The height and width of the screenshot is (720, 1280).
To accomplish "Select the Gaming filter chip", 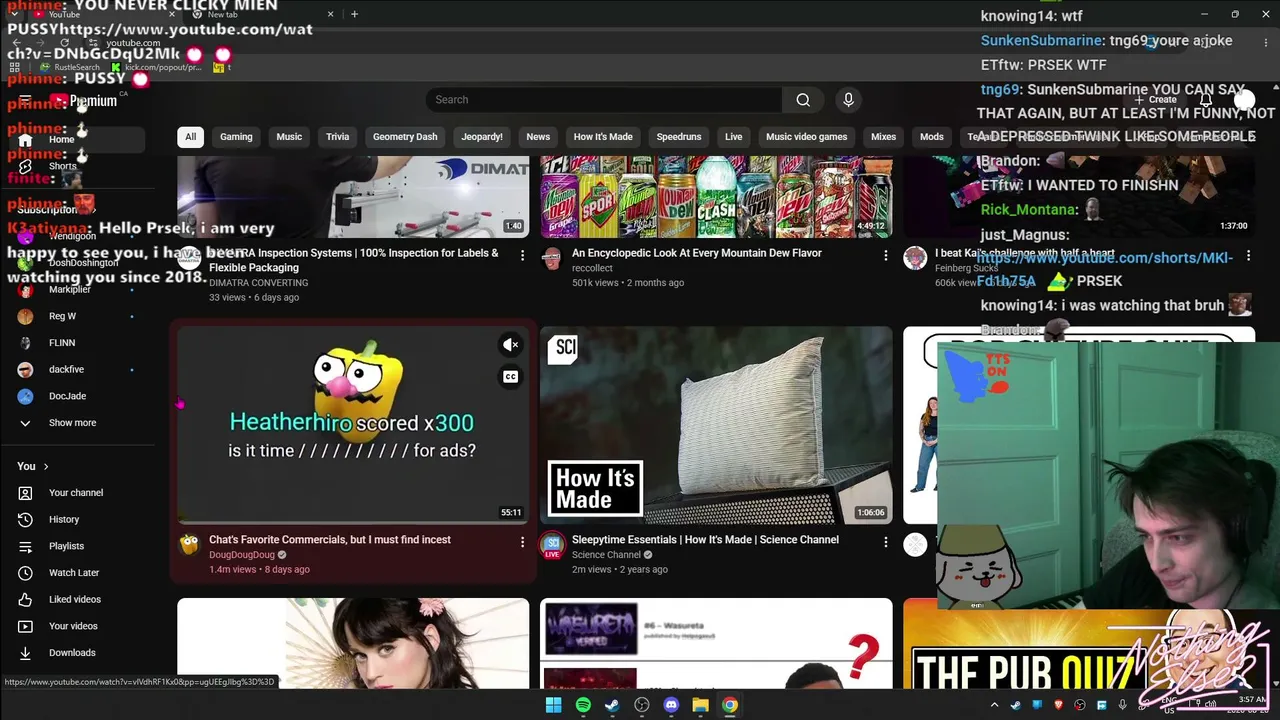I will pyautogui.click(x=236, y=137).
